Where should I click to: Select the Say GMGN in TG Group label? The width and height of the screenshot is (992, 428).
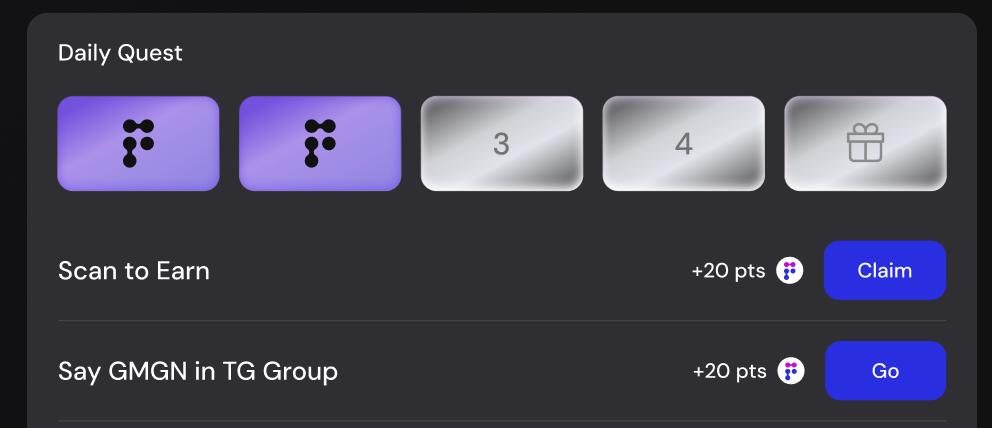[197, 371]
